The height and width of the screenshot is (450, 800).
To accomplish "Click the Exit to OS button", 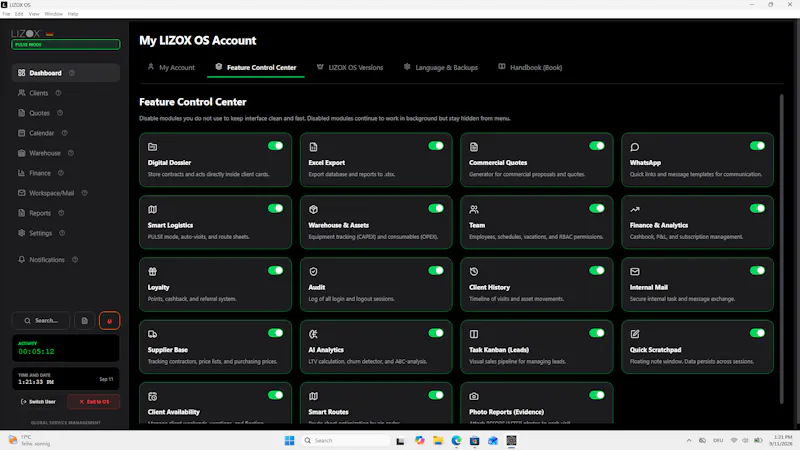I will pos(94,402).
